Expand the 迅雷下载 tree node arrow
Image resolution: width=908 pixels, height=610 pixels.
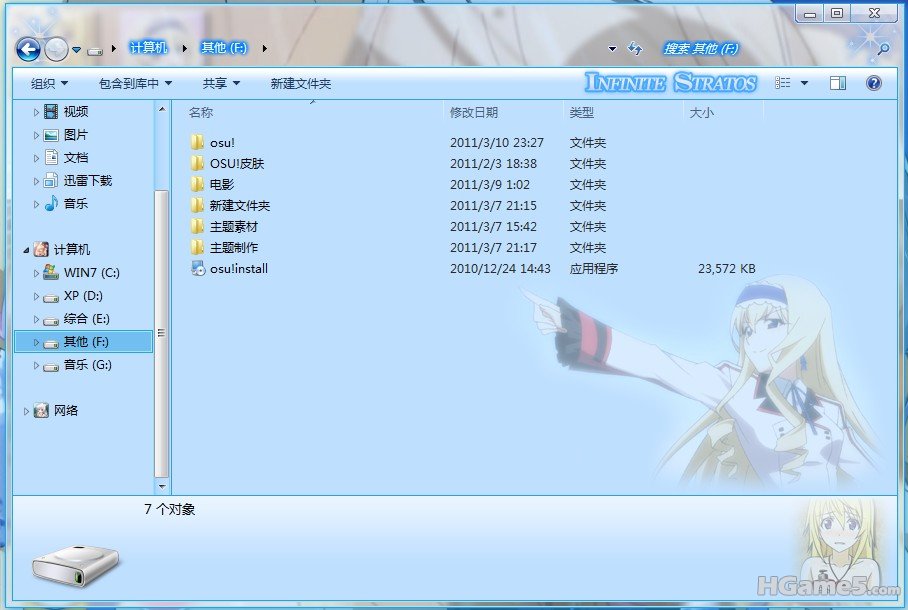pyautogui.click(x=36, y=181)
